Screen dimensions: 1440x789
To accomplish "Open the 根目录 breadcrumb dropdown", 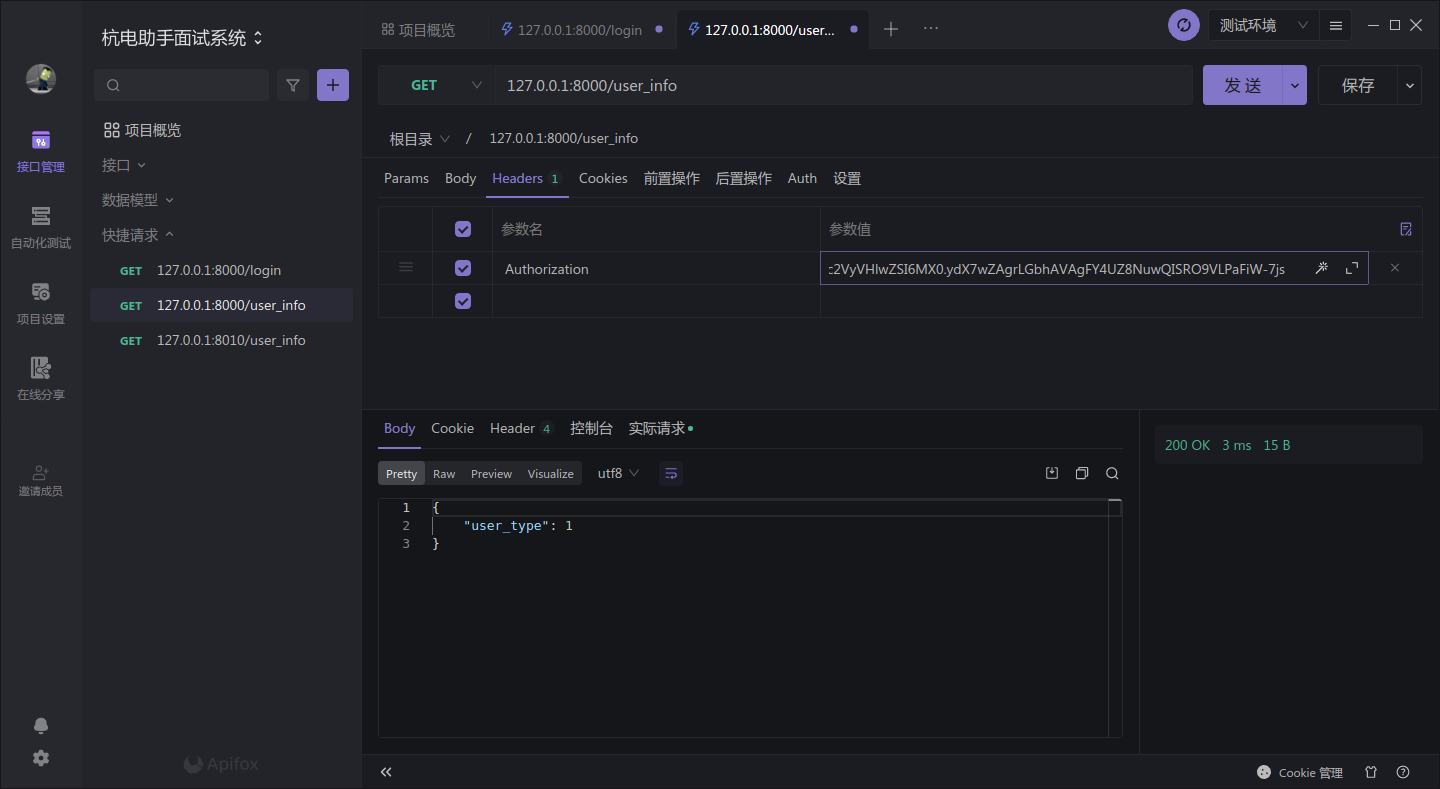I will tap(419, 139).
